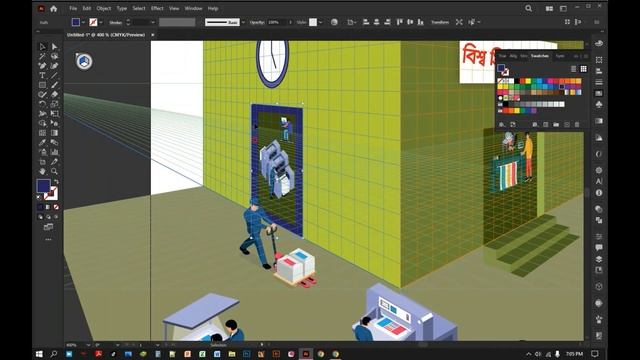Viewport: 640px width, 360px height.
Task: Open the stroke color dropdown in control bar
Action: tap(101, 22)
